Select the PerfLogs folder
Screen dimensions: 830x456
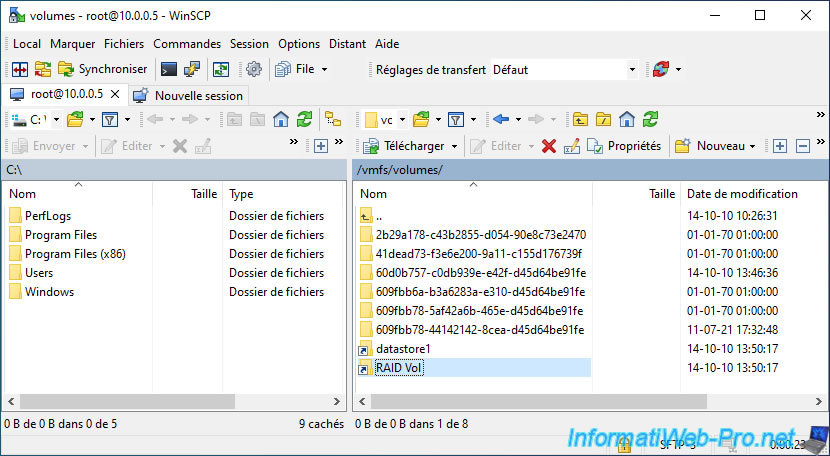[x=48, y=216]
